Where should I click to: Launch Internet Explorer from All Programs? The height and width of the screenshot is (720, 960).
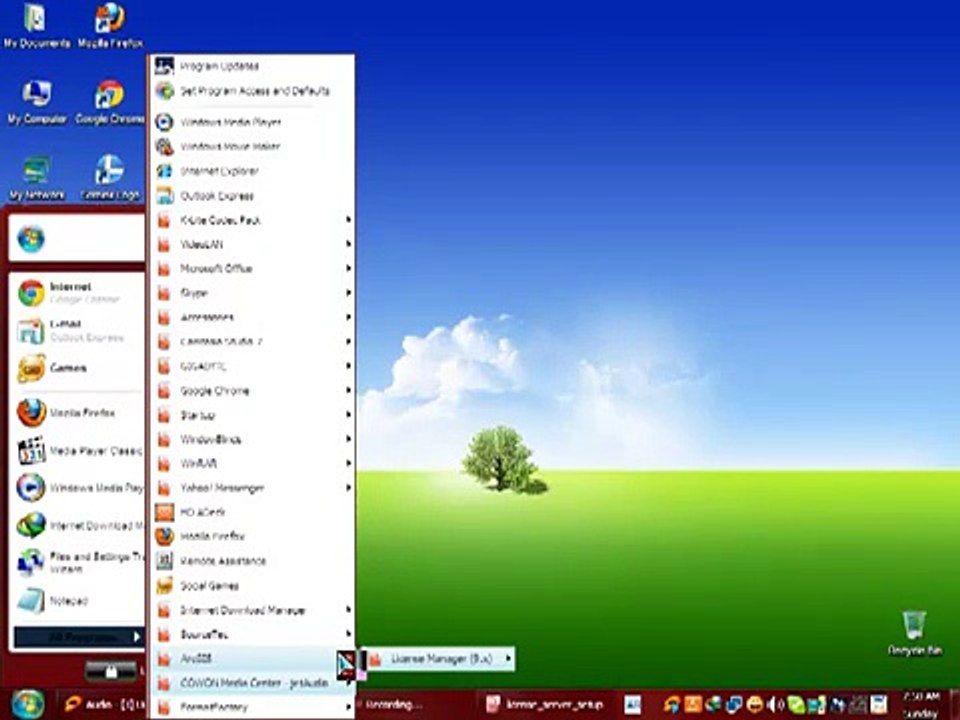pos(251,171)
